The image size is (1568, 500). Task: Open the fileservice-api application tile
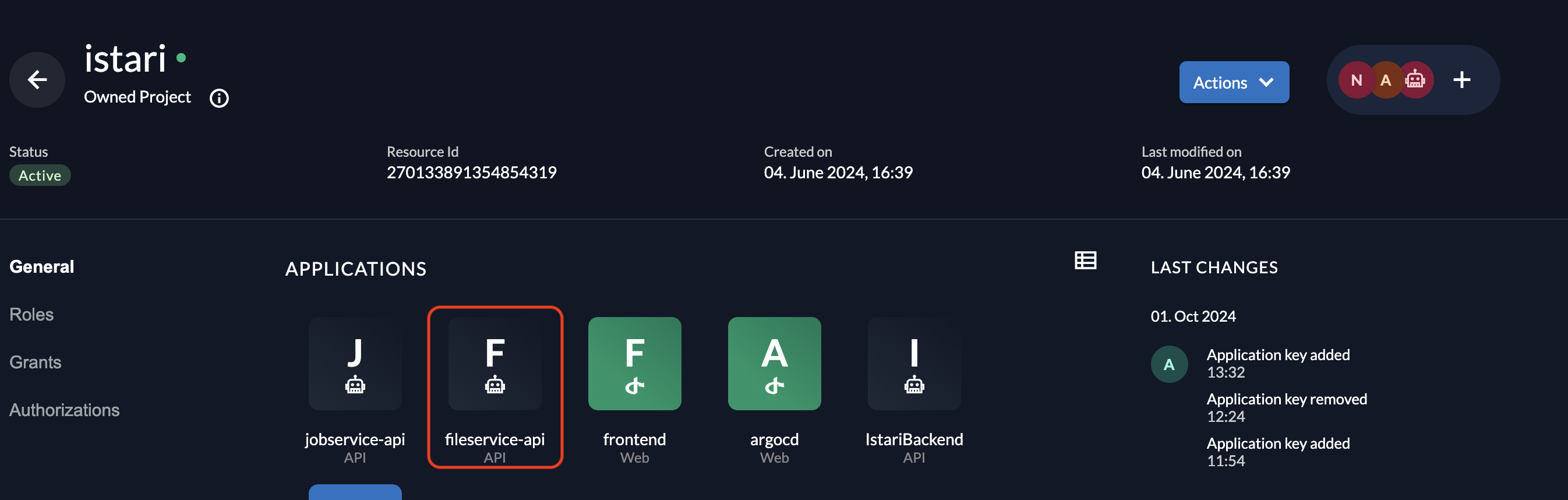coord(495,364)
